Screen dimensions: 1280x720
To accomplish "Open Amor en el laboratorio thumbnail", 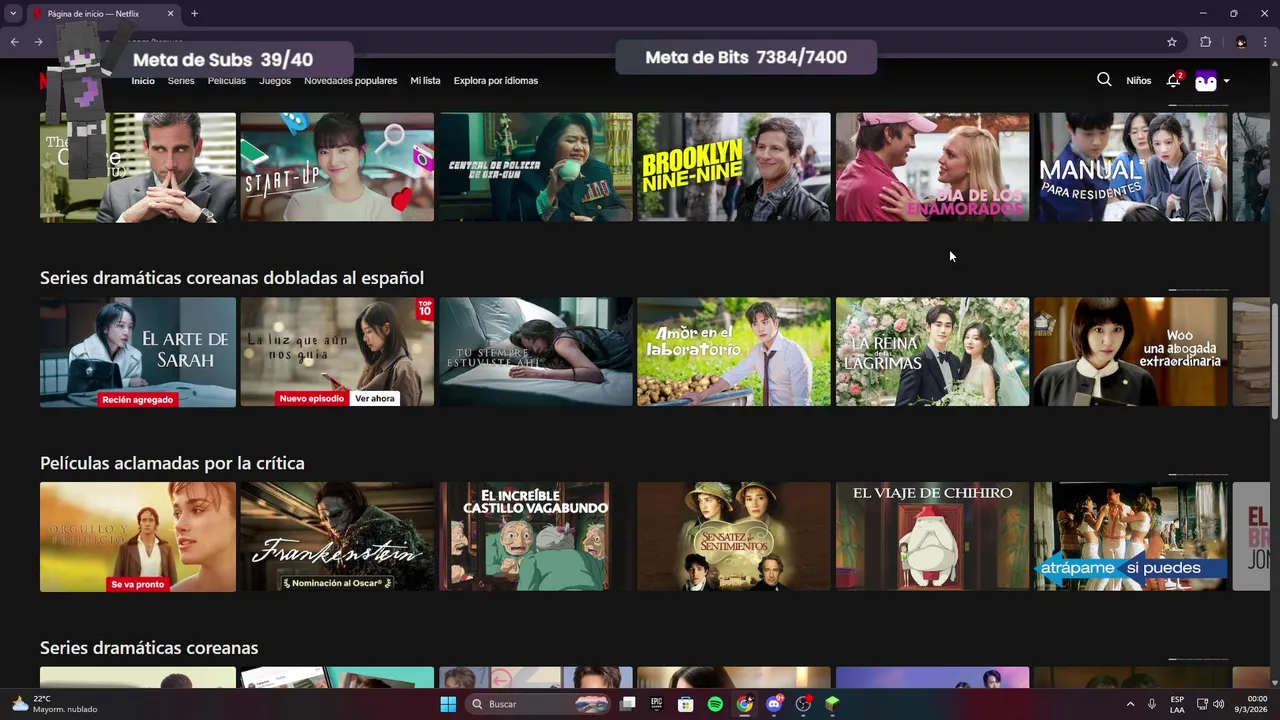I will [x=734, y=352].
